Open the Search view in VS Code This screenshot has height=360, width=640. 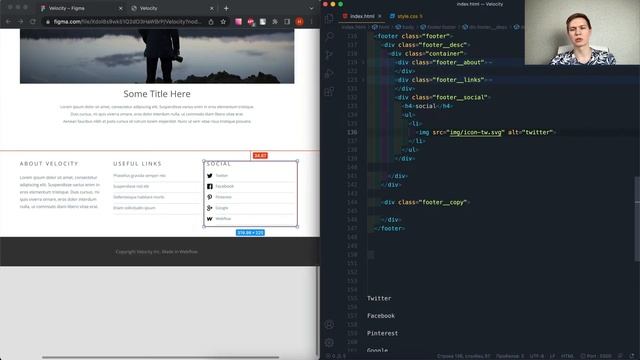click(x=329, y=37)
